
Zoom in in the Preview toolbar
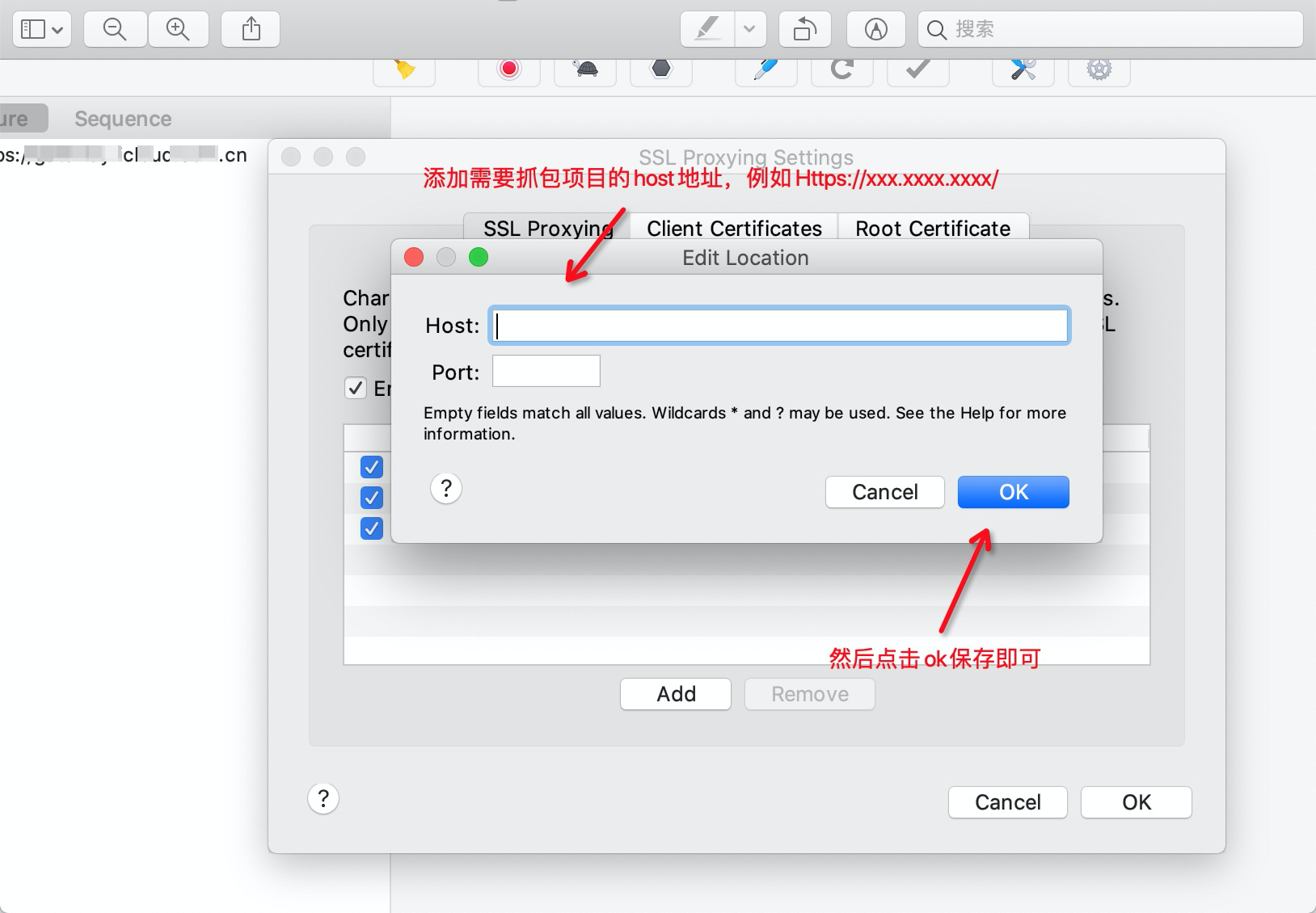tap(178, 30)
